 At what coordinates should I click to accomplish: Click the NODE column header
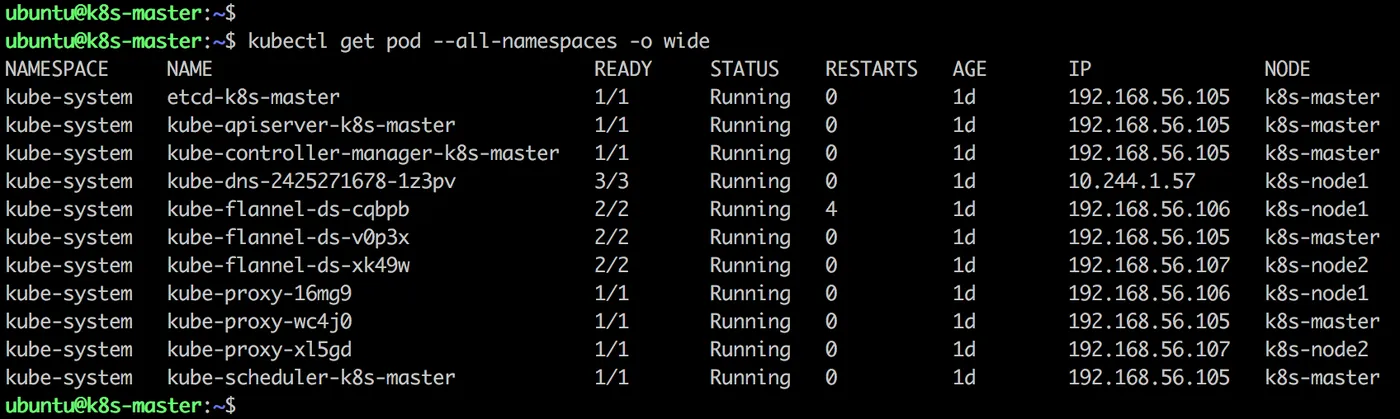(x=1287, y=69)
